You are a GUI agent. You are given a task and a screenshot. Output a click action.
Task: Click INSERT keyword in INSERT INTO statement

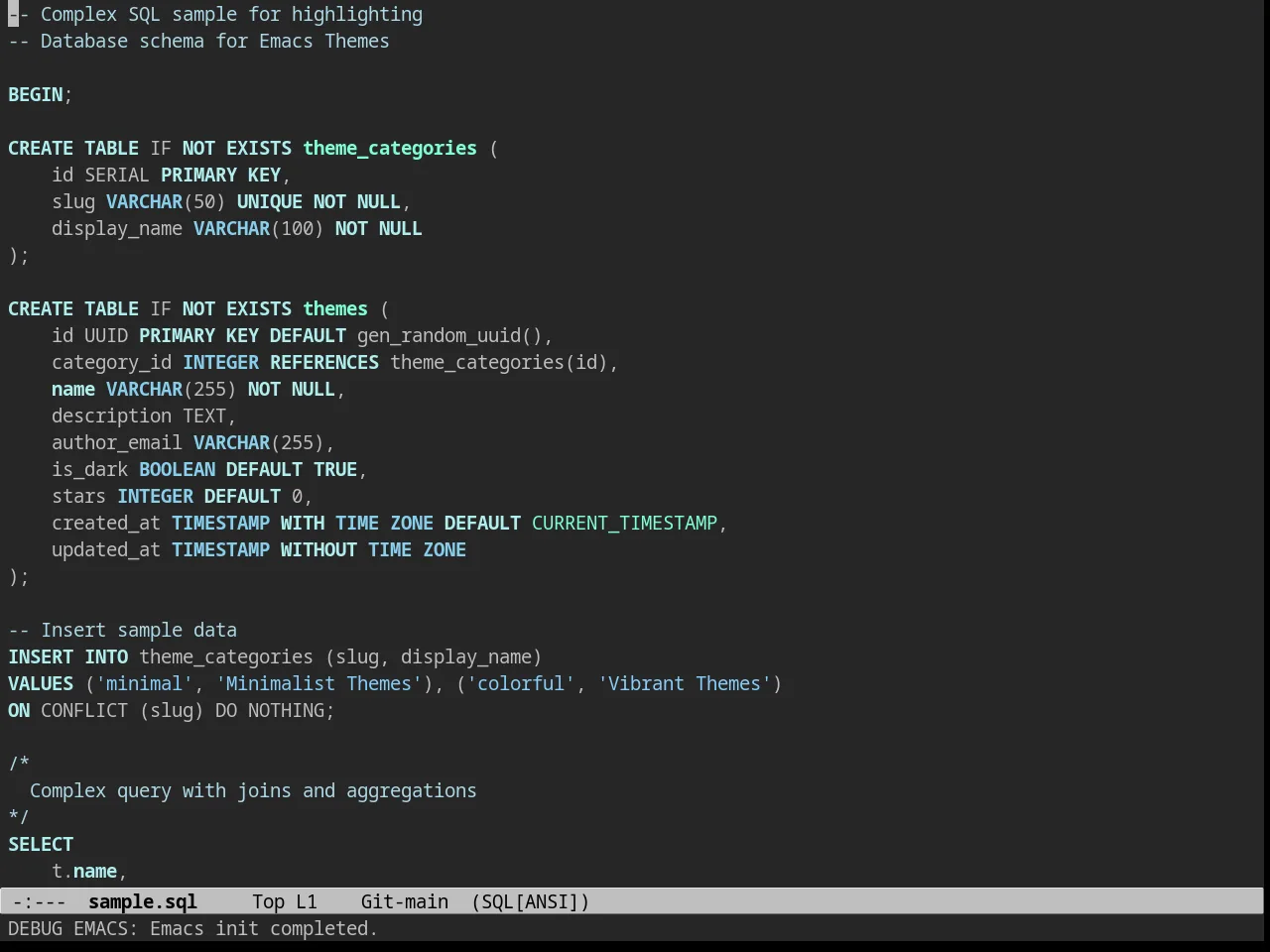tap(41, 656)
